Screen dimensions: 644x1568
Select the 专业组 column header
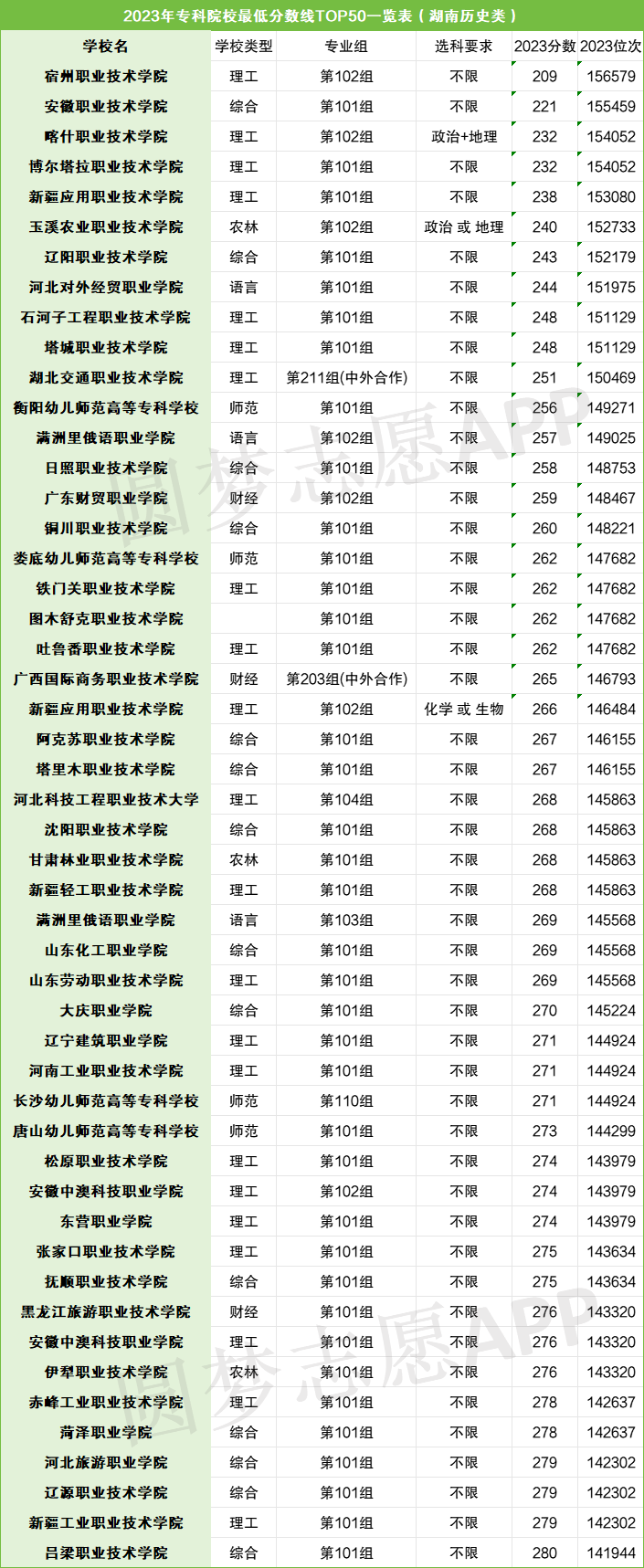(346, 47)
